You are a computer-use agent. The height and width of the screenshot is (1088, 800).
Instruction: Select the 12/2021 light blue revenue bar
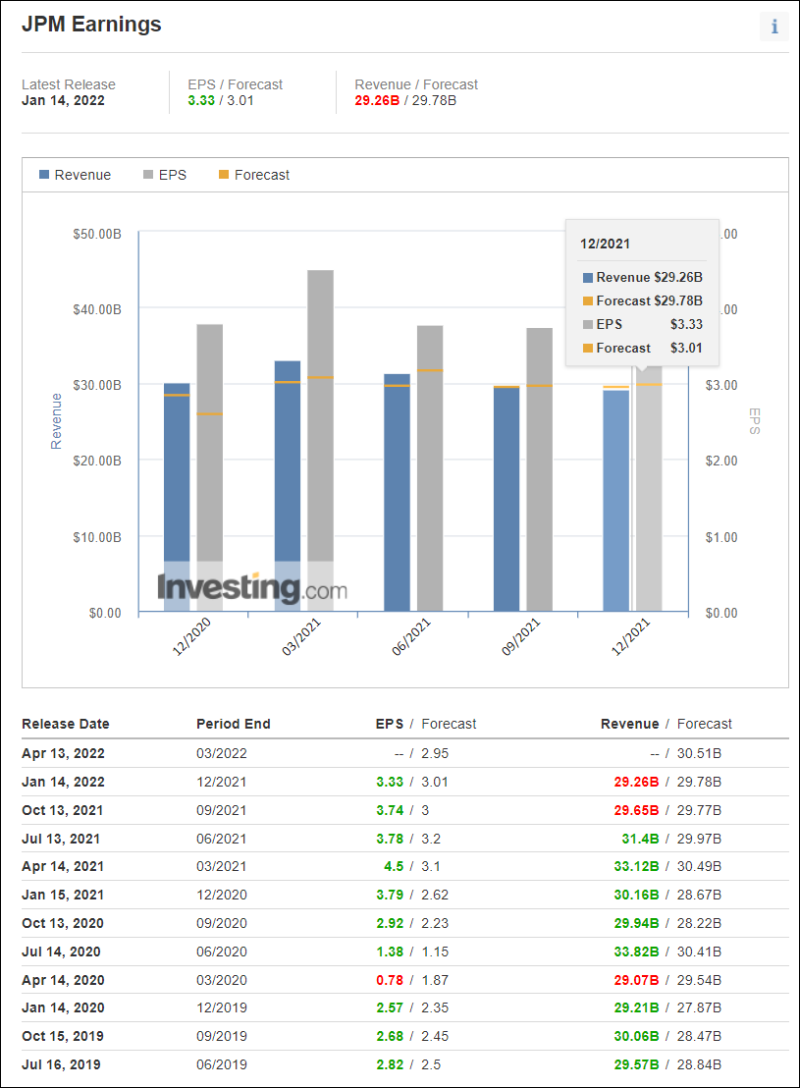[616, 501]
